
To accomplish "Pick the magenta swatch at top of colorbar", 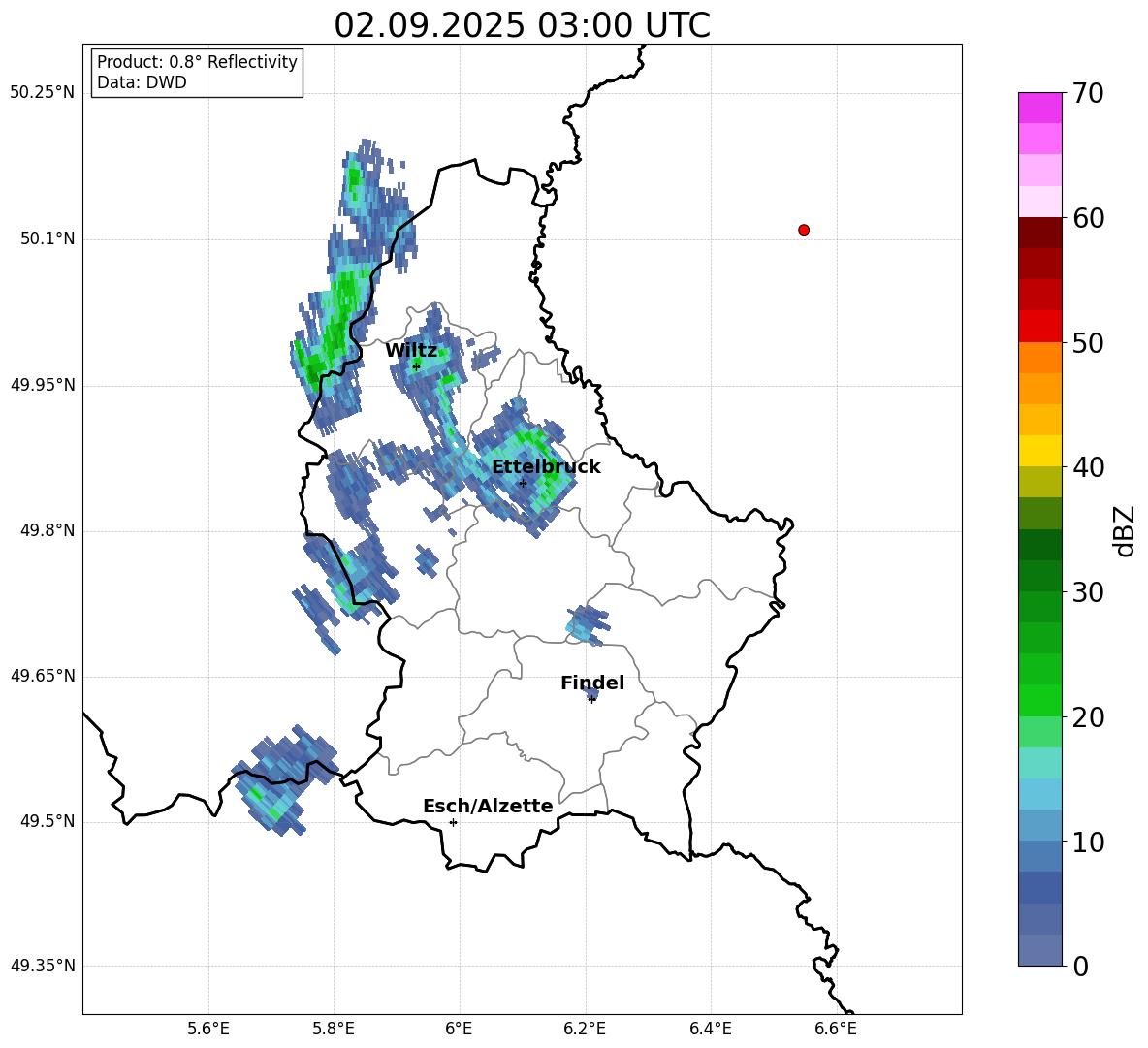I will tap(1039, 109).
